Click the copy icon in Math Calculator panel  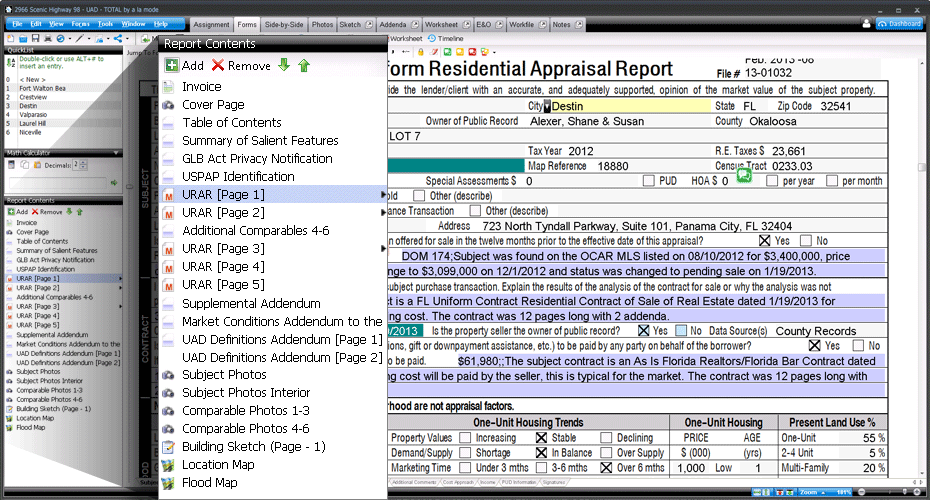pos(24,165)
